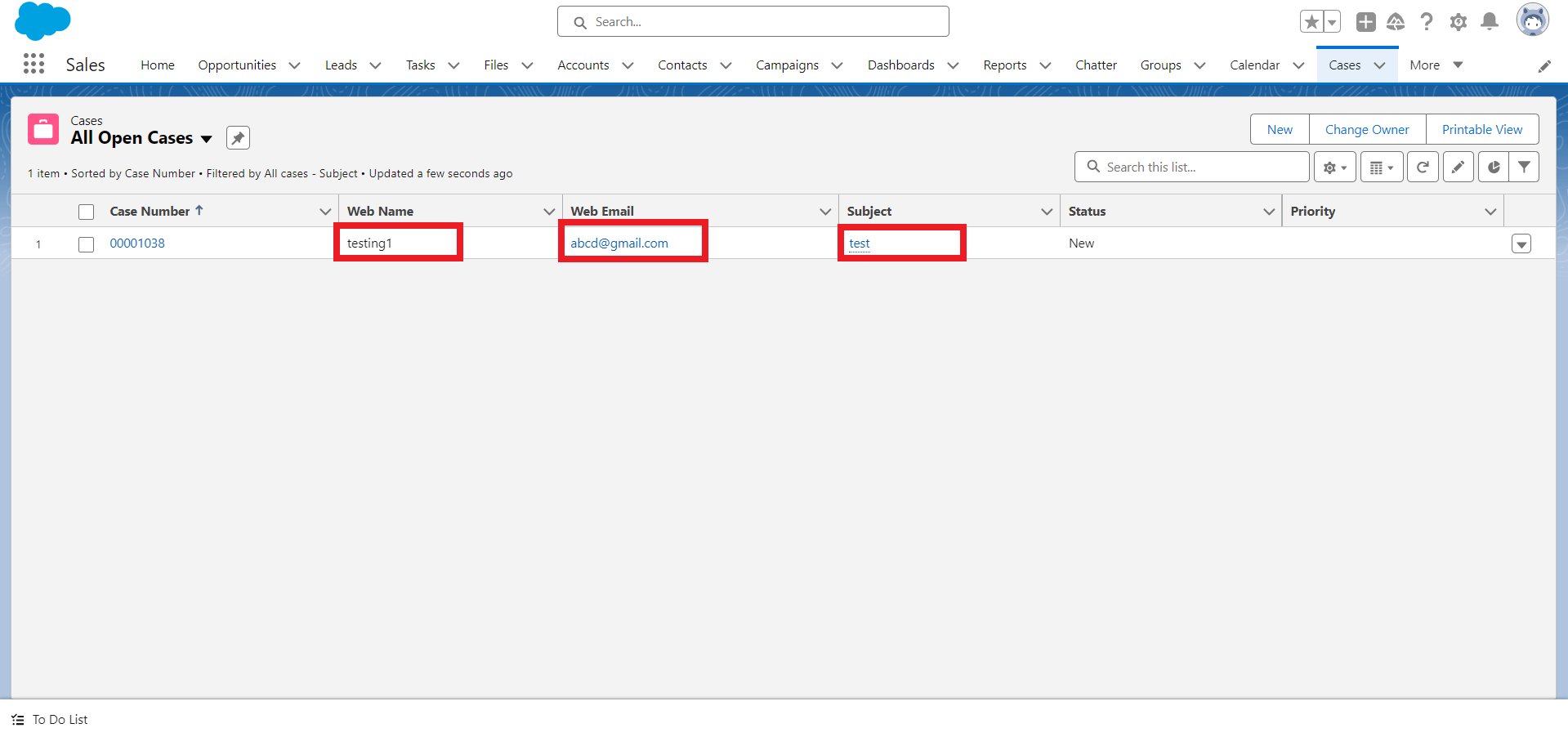1568x737 pixels.
Task: Pin the All Open Cases list view
Action: (x=238, y=138)
